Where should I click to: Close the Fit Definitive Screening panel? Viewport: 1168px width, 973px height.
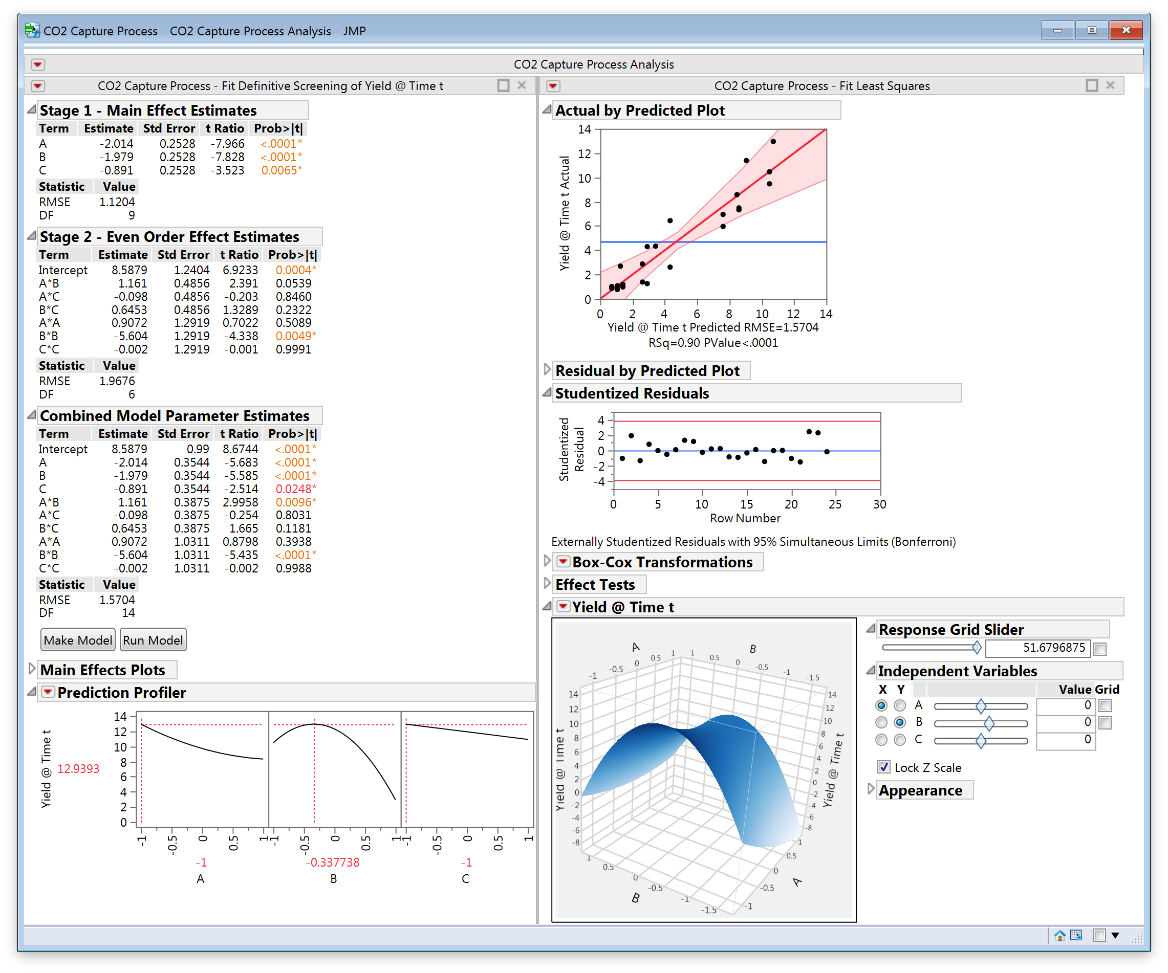tap(522, 86)
